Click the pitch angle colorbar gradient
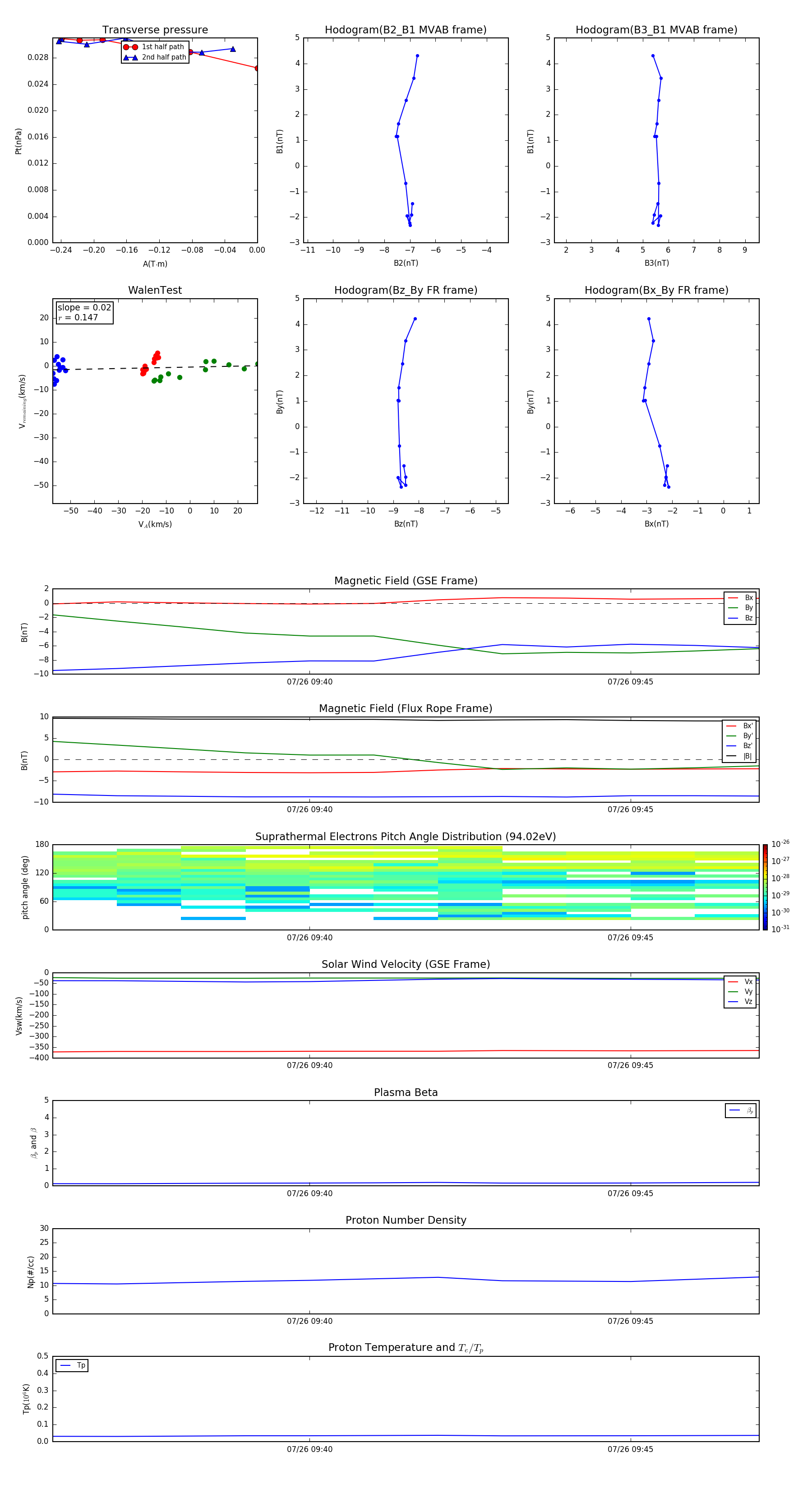812x1489 pixels. tap(765, 887)
